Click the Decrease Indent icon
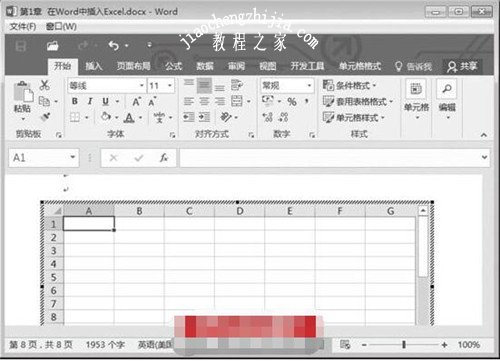Screen dimensions: 500x361 coord(189,117)
